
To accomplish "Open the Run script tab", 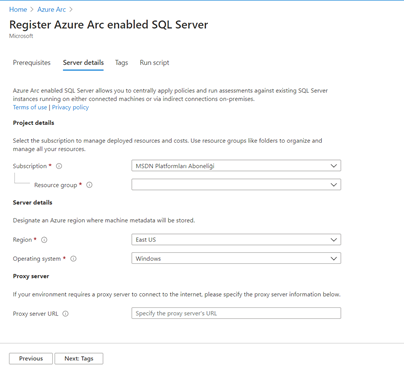I will (x=154, y=63).
